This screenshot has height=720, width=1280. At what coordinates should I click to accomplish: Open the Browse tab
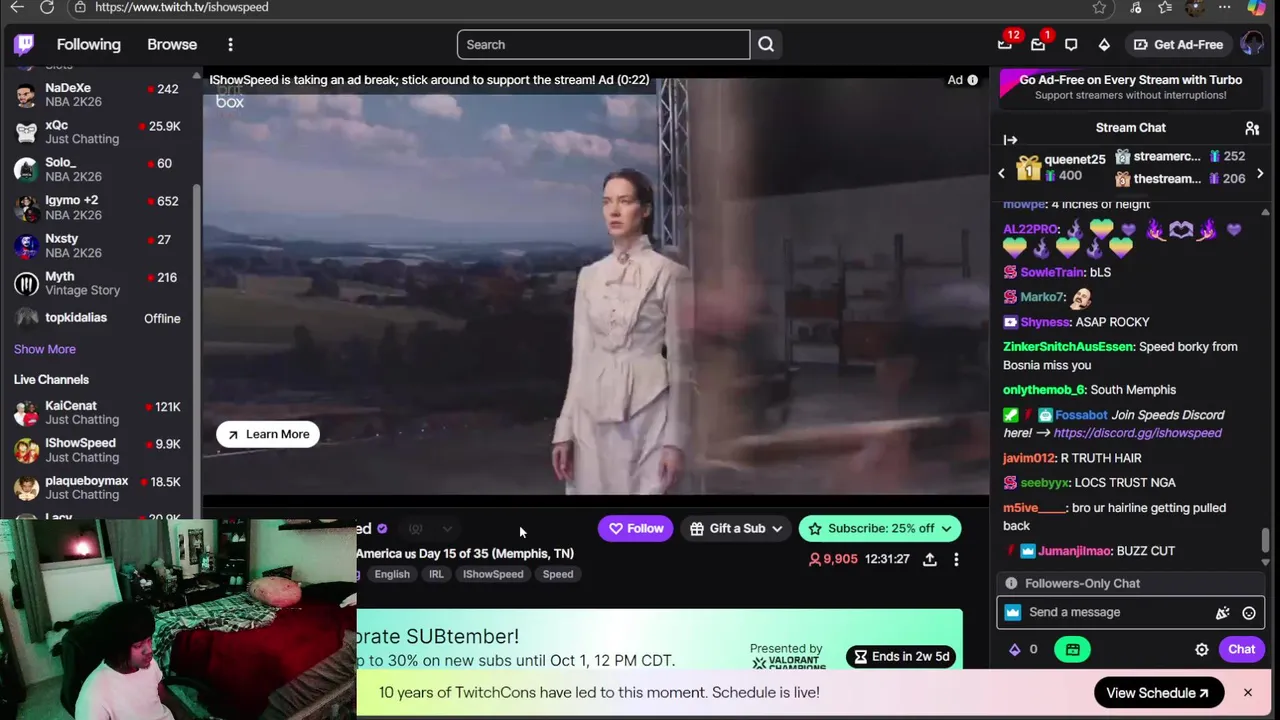tap(172, 44)
